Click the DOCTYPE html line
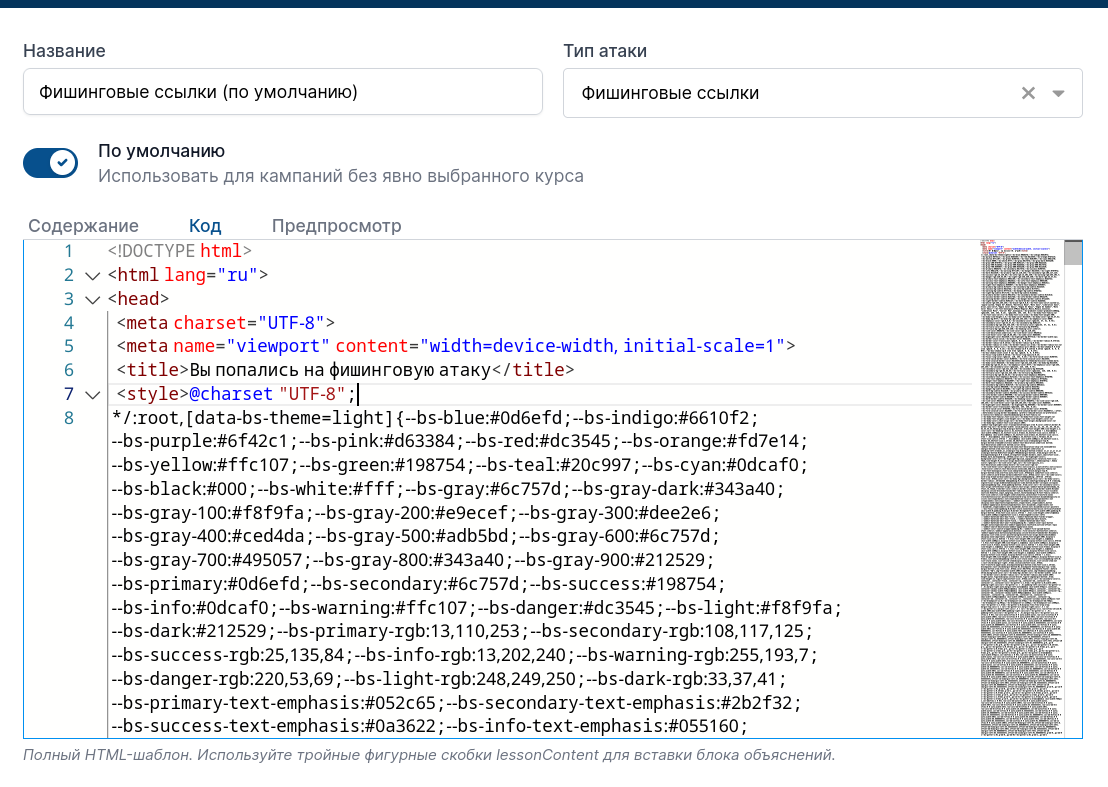 pos(179,252)
